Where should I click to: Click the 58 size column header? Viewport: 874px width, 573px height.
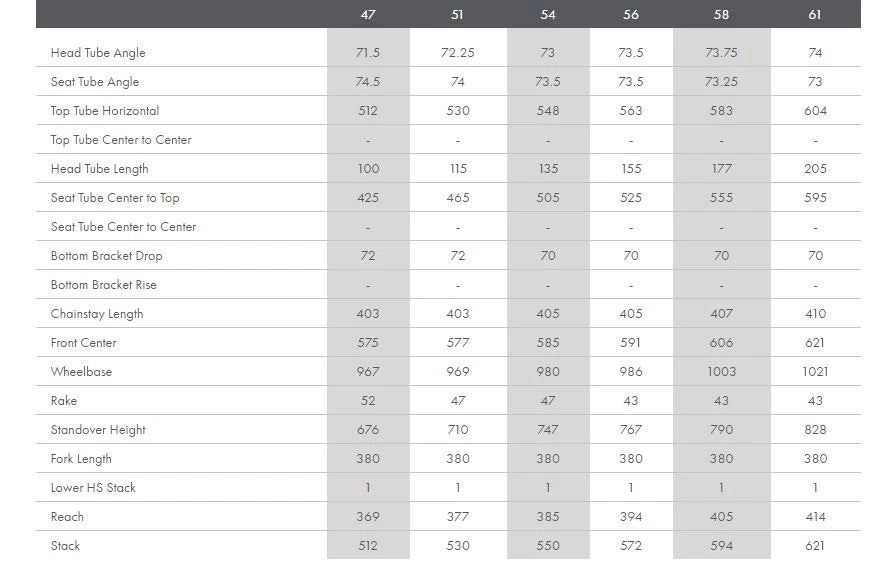[x=721, y=15]
